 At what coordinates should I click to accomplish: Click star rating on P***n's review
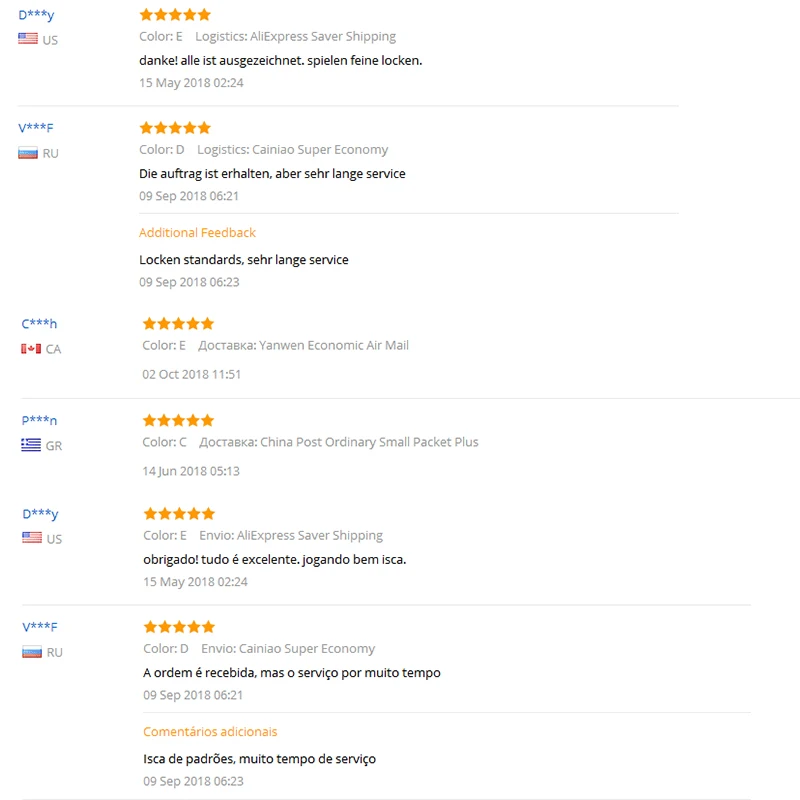(x=178, y=421)
